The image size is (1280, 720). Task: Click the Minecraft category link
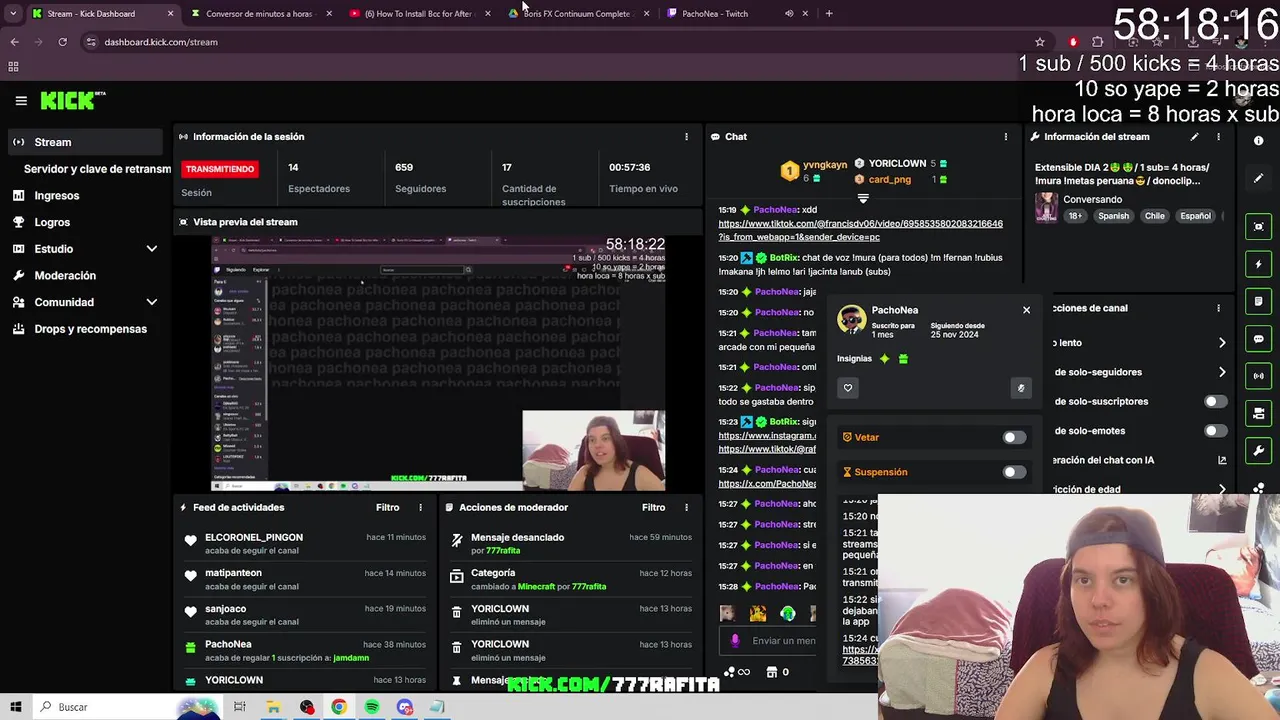pyautogui.click(x=536, y=587)
